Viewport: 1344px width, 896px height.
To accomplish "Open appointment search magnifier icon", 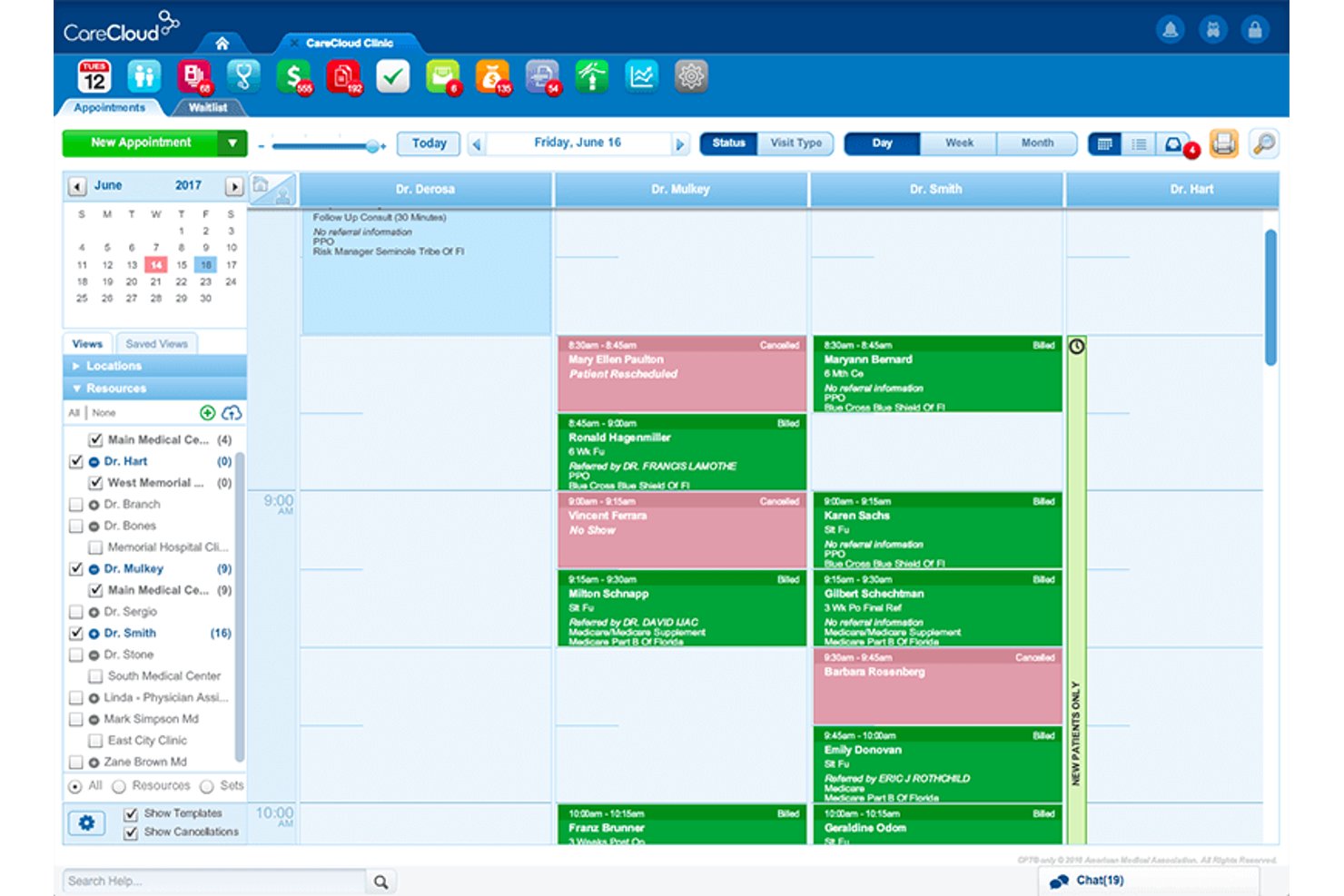I will [x=1264, y=143].
